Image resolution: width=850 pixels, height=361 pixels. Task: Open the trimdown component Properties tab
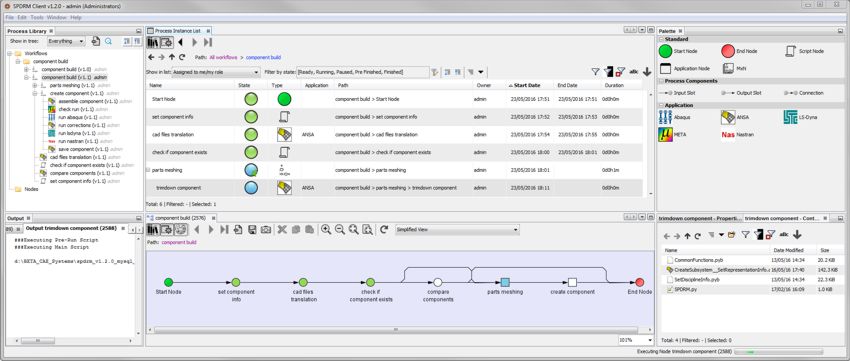[x=699, y=218]
